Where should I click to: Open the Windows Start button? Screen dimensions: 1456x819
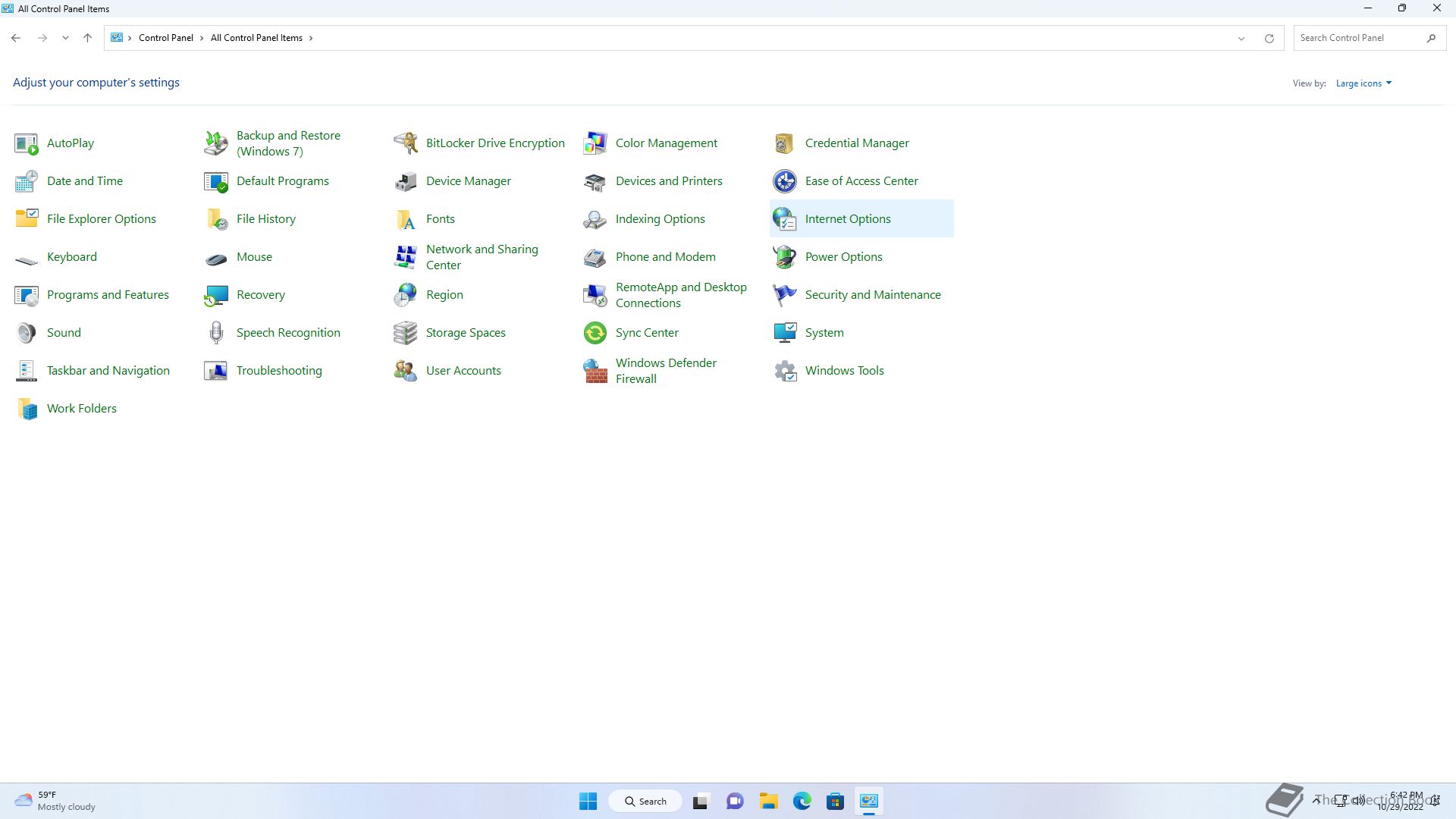(588, 802)
